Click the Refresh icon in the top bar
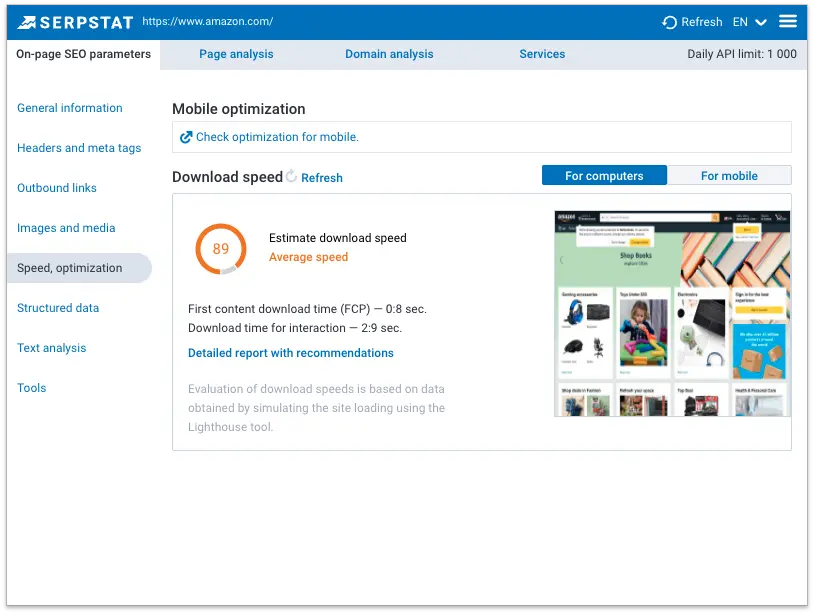 (x=668, y=21)
